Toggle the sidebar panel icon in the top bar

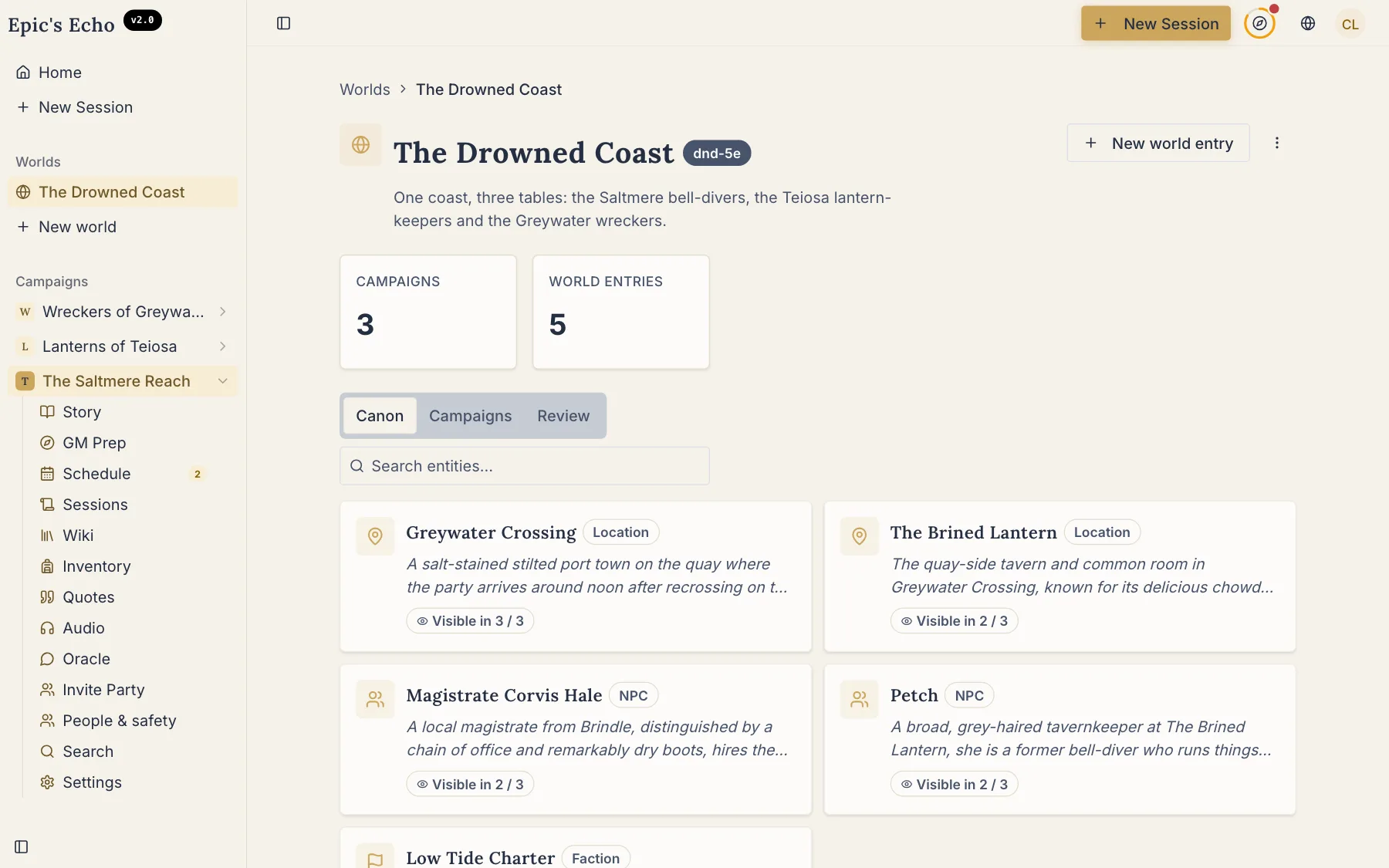pyautogui.click(x=283, y=23)
